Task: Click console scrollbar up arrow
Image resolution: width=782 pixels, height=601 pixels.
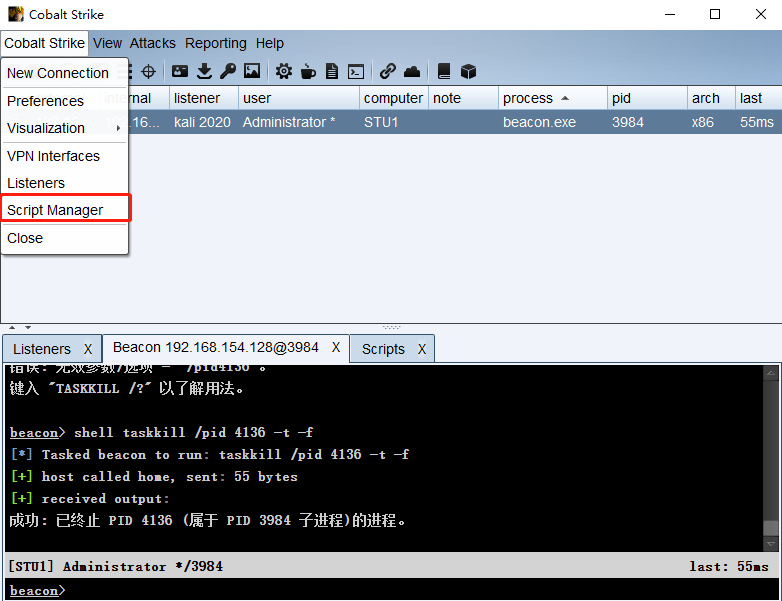Action: click(x=771, y=373)
